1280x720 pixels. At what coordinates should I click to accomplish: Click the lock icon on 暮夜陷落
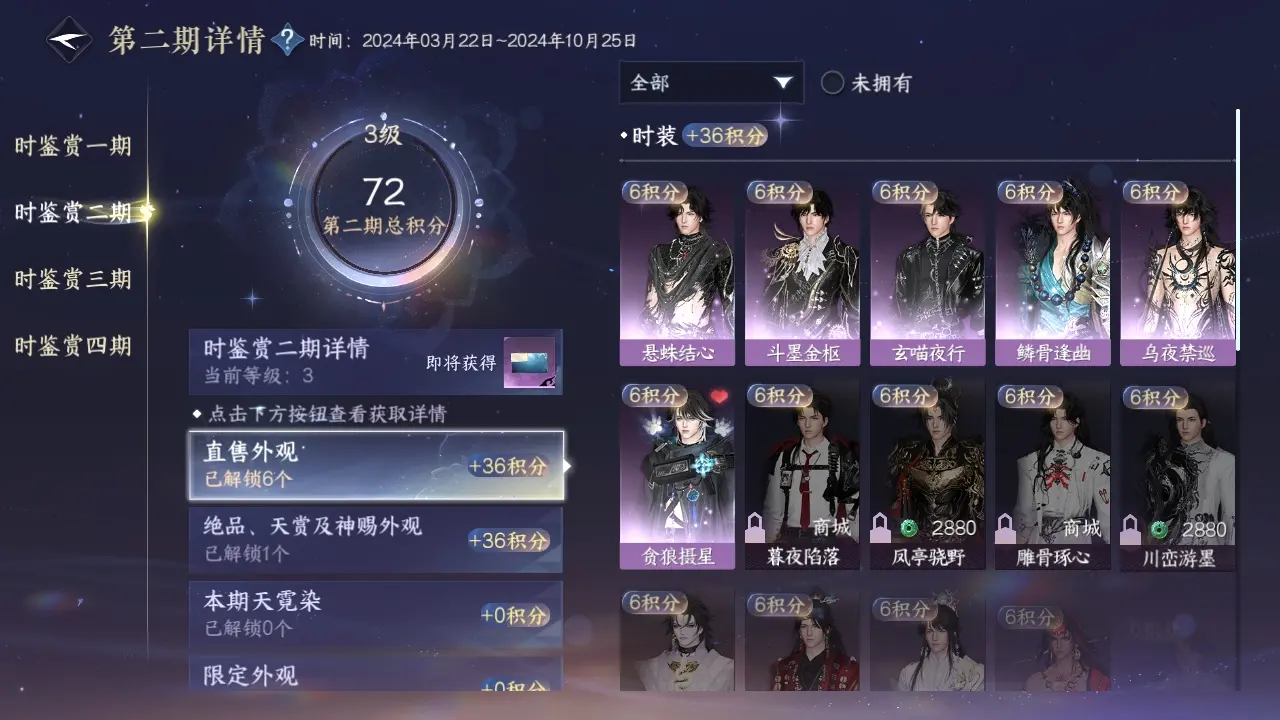click(x=757, y=527)
